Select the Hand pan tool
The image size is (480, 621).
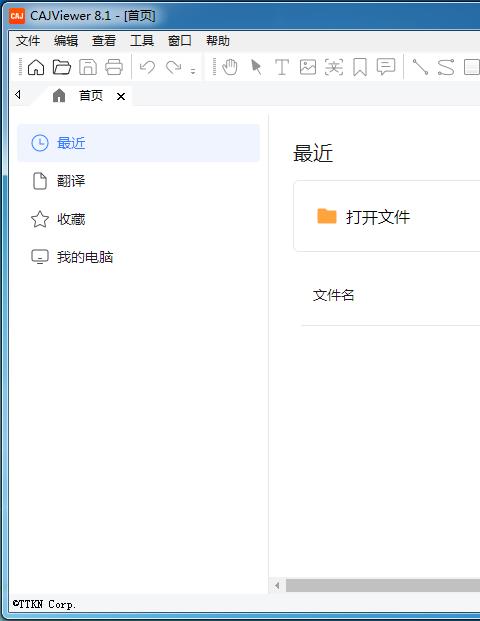(x=230, y=67)
